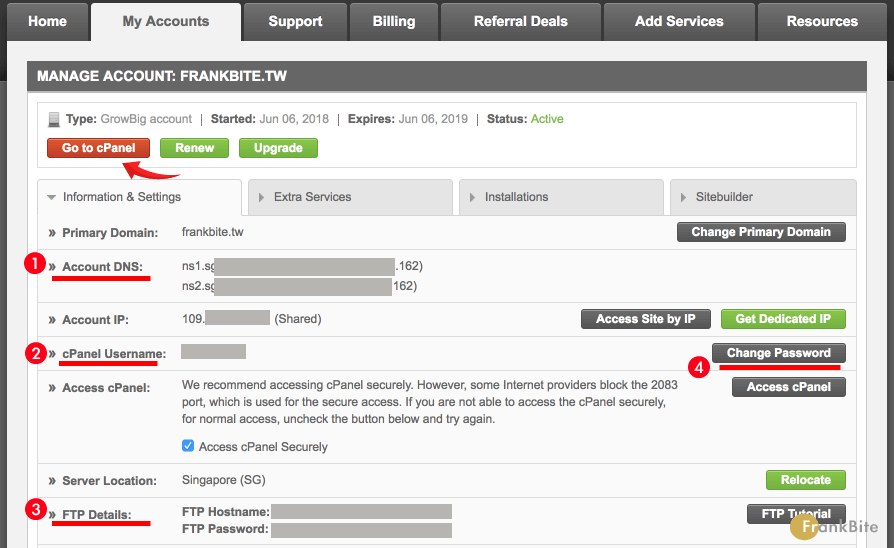Click the Relocate button
Image resolution: width=894 pixels, height=548 pixels.
(x=806, y=480)
